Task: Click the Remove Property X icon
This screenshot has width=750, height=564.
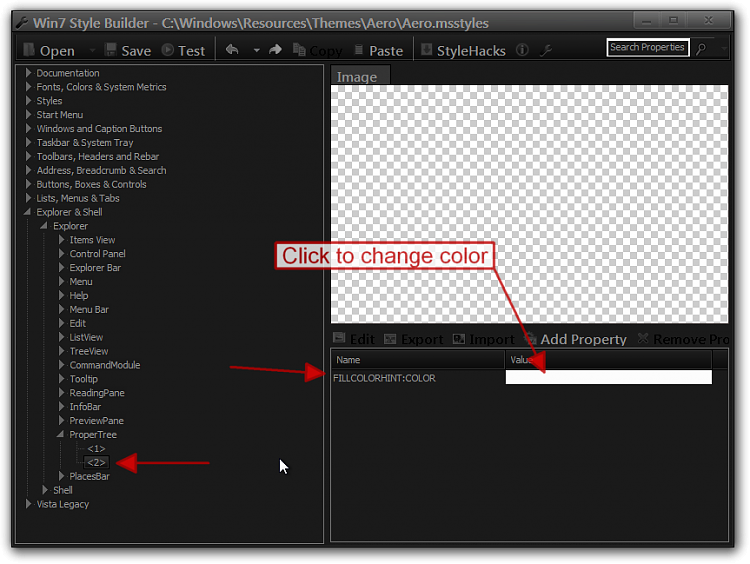Action: click(643, 338)
